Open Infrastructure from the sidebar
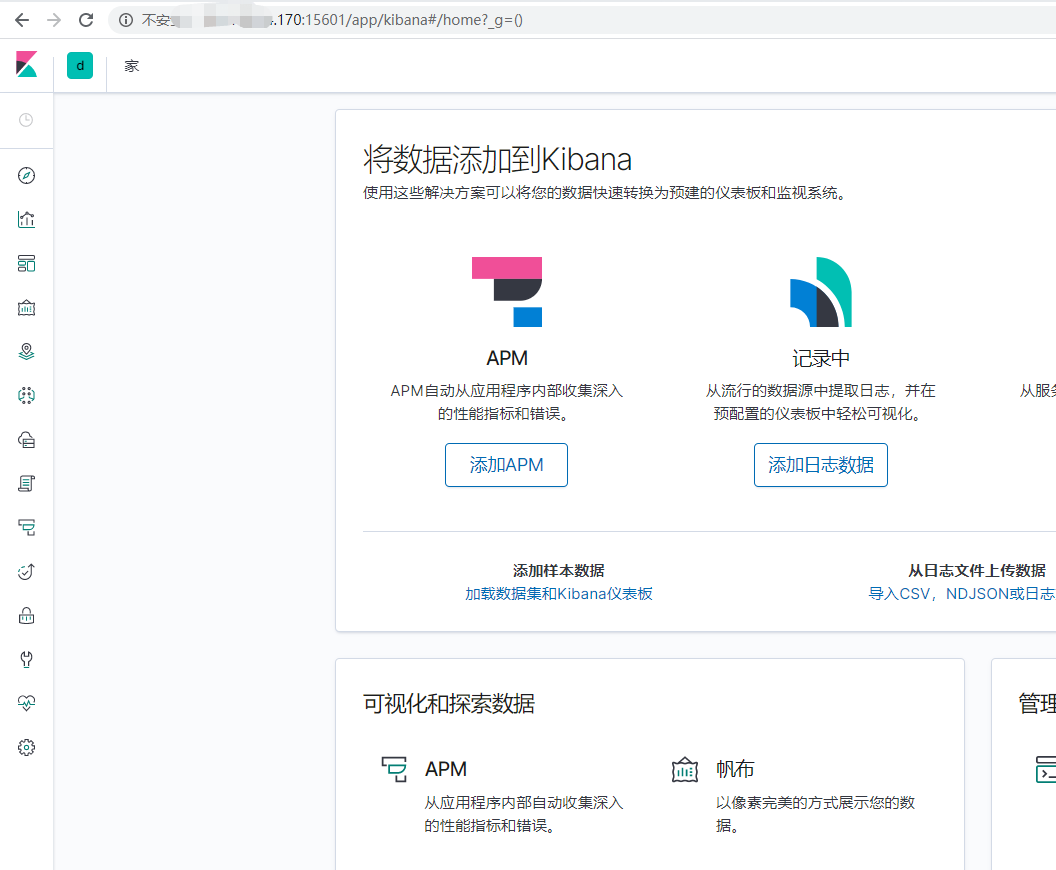Image resolution: width=1056 pixels, height=870 pixels. tap(26, 440)
